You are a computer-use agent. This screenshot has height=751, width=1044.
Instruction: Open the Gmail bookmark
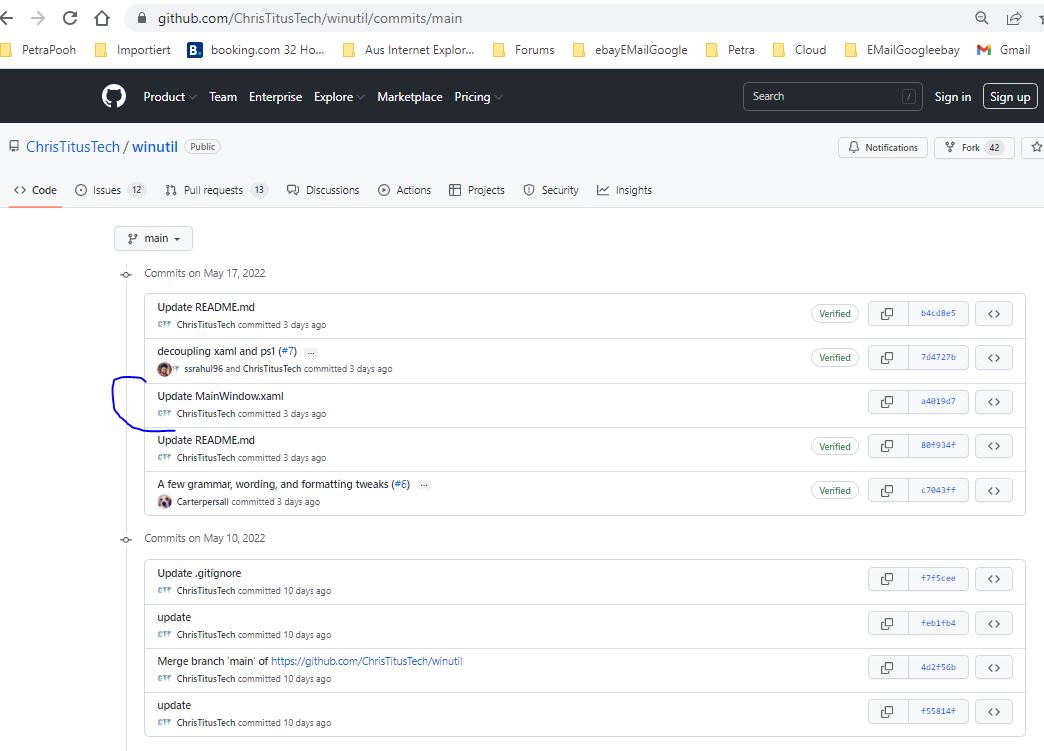[x=1004, y=50]
